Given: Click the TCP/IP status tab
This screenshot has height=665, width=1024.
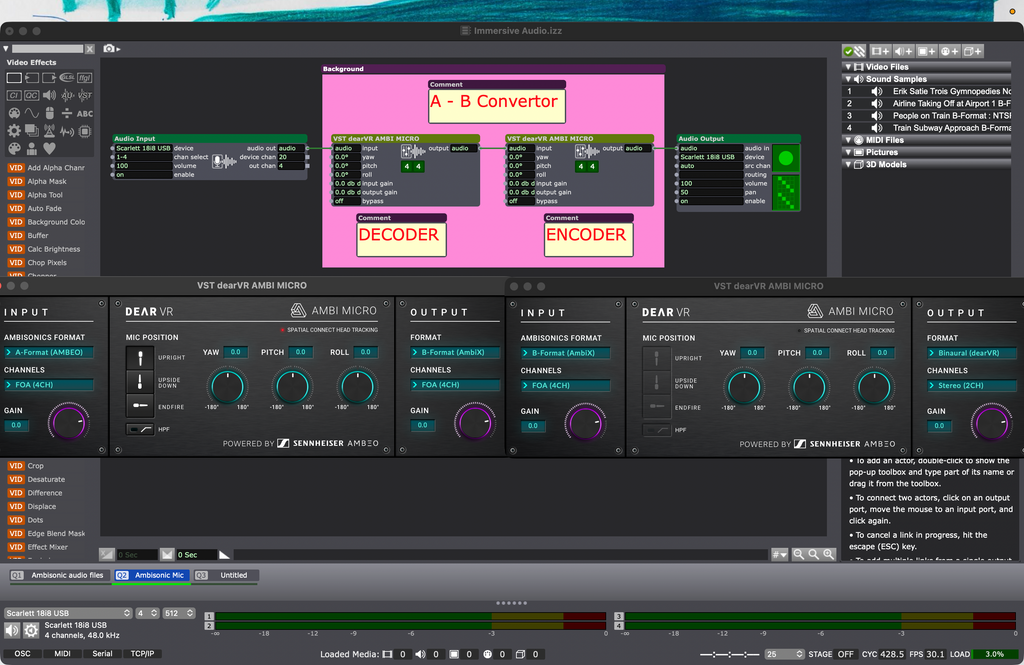Looking at the screenshot, I should tap(142, 653).
